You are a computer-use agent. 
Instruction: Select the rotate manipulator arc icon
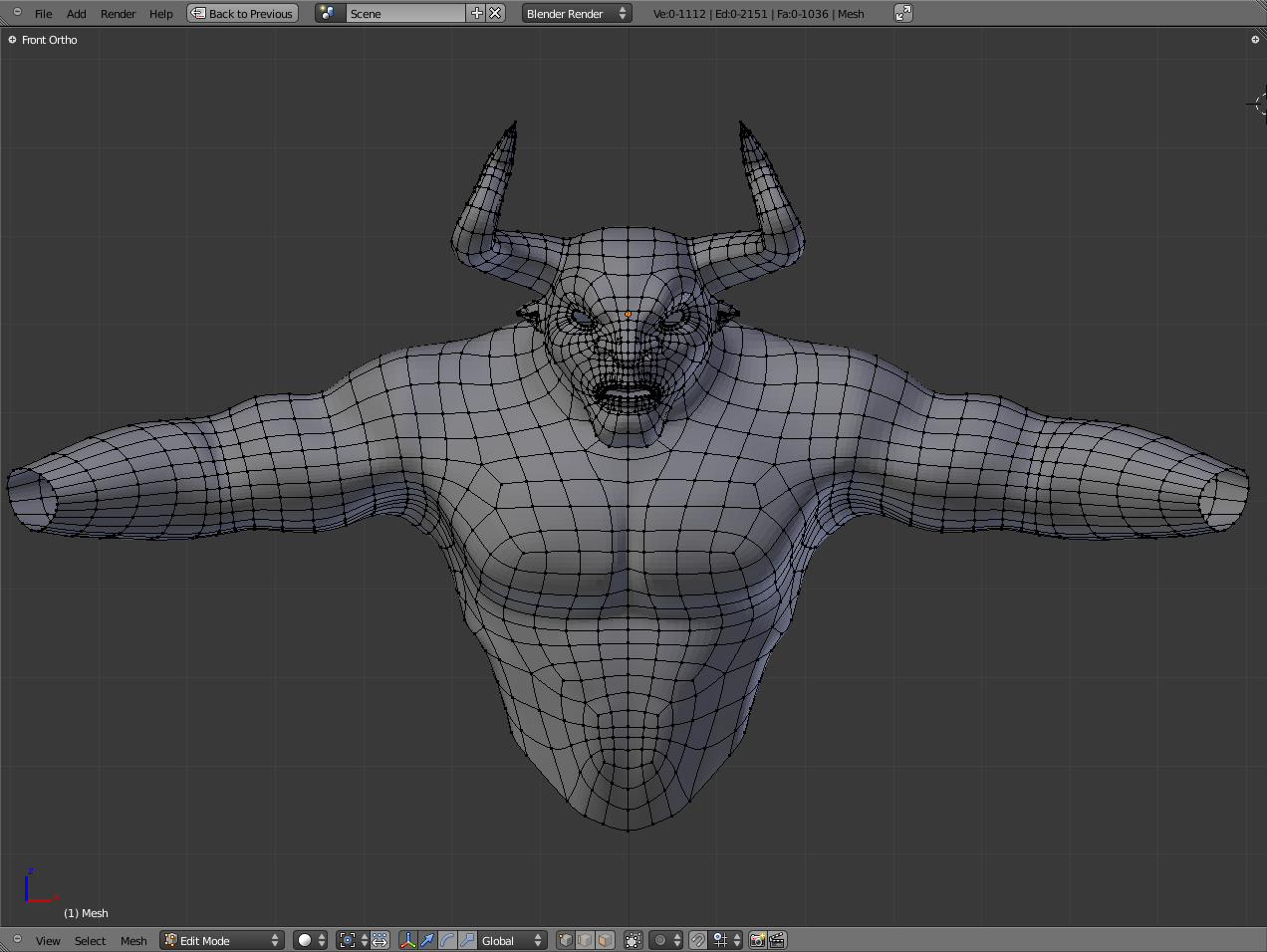[x=447, y=940]
